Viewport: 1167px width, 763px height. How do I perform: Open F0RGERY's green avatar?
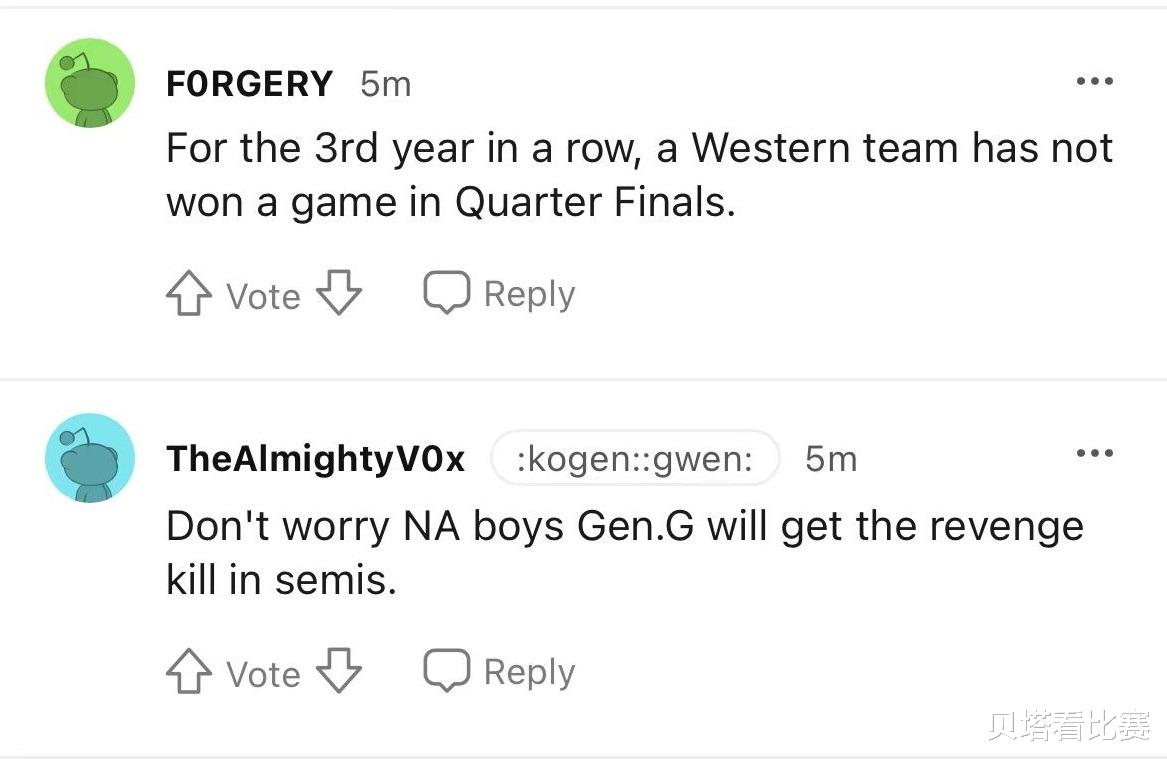coord(90,83)
